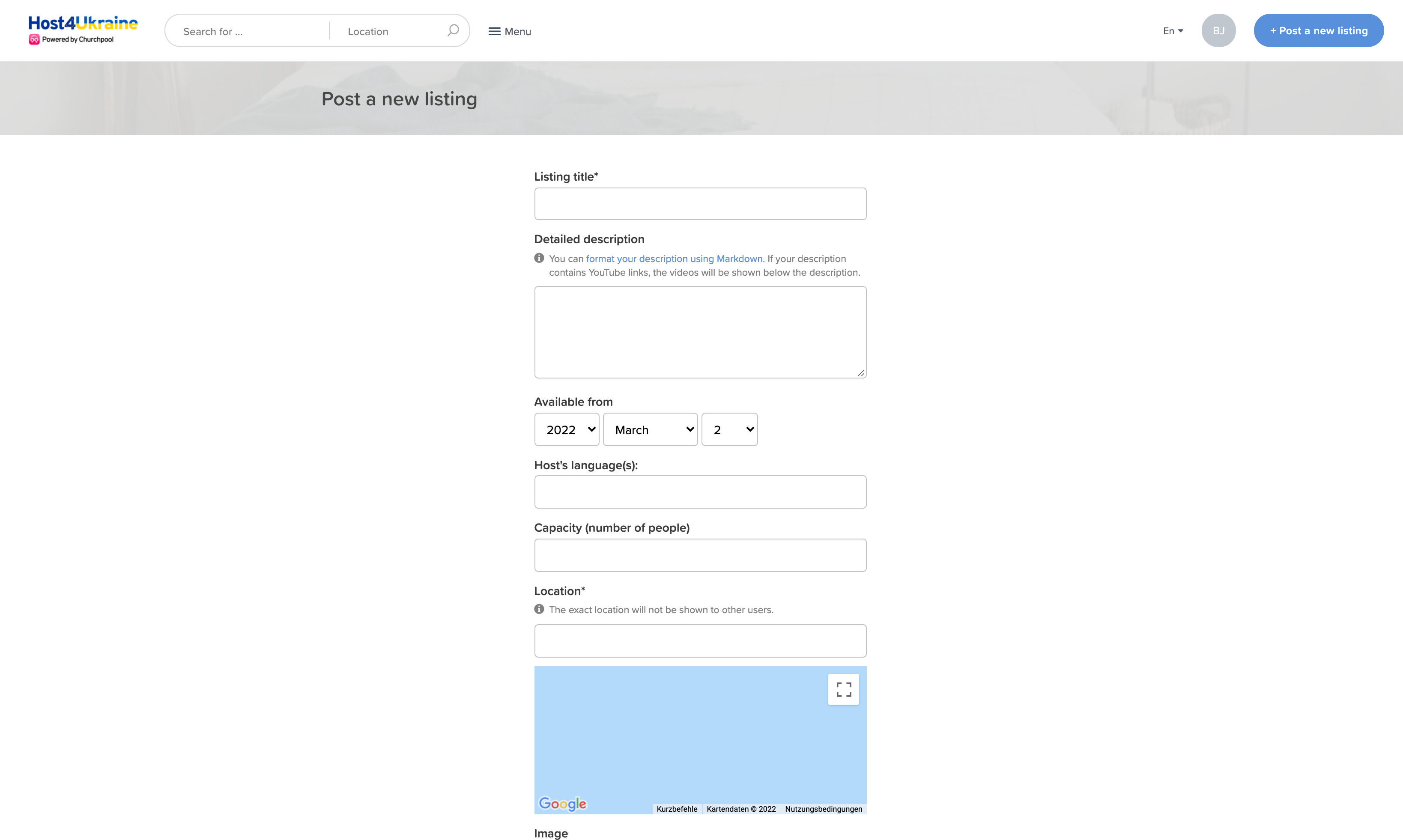
Task: Click the Kurzbefehle map shortcut button
Action: [677, 809]
